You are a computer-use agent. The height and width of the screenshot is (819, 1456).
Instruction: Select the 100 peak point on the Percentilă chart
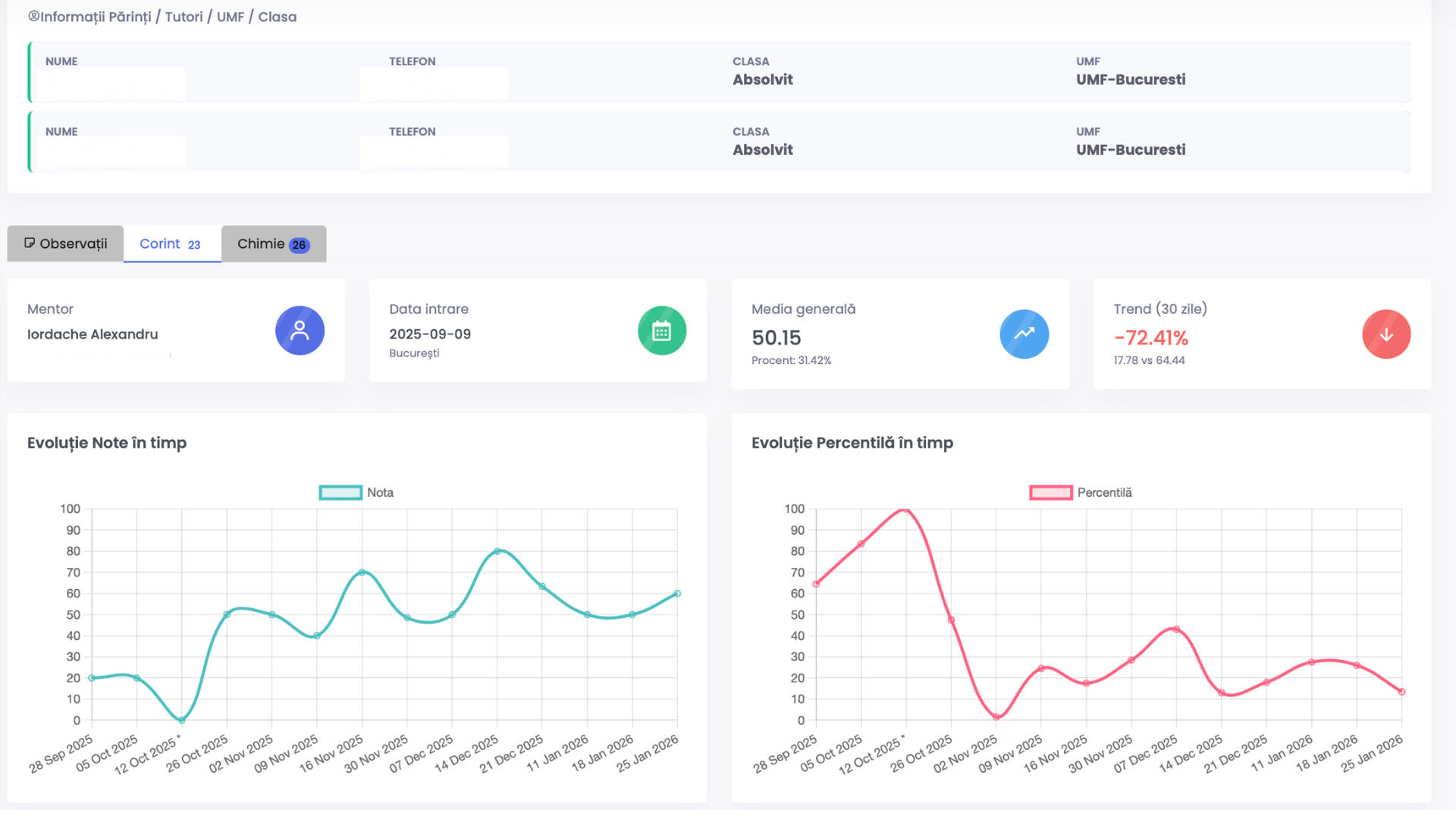(905, 510)
